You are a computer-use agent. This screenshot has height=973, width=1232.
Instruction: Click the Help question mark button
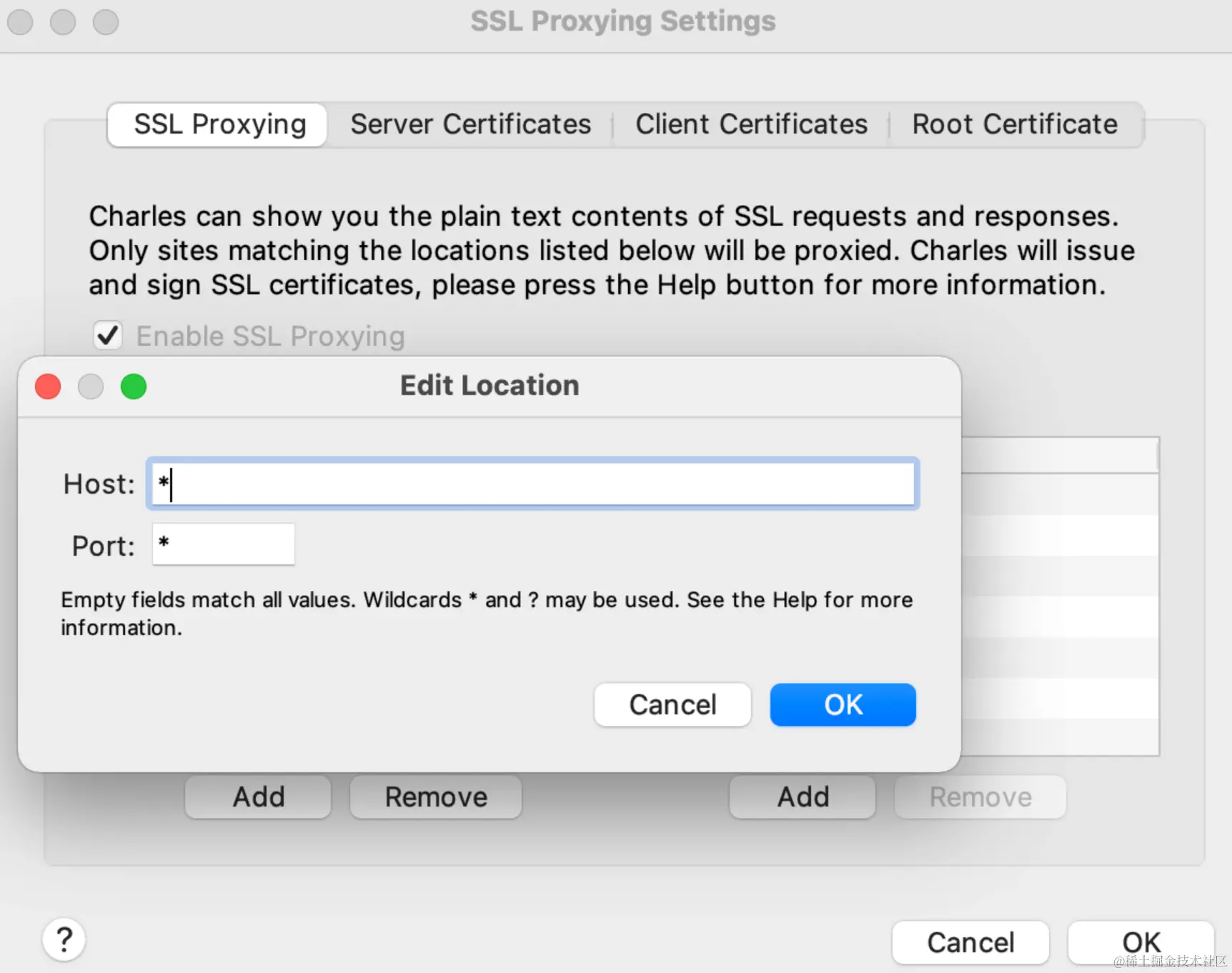coord(64,939)
